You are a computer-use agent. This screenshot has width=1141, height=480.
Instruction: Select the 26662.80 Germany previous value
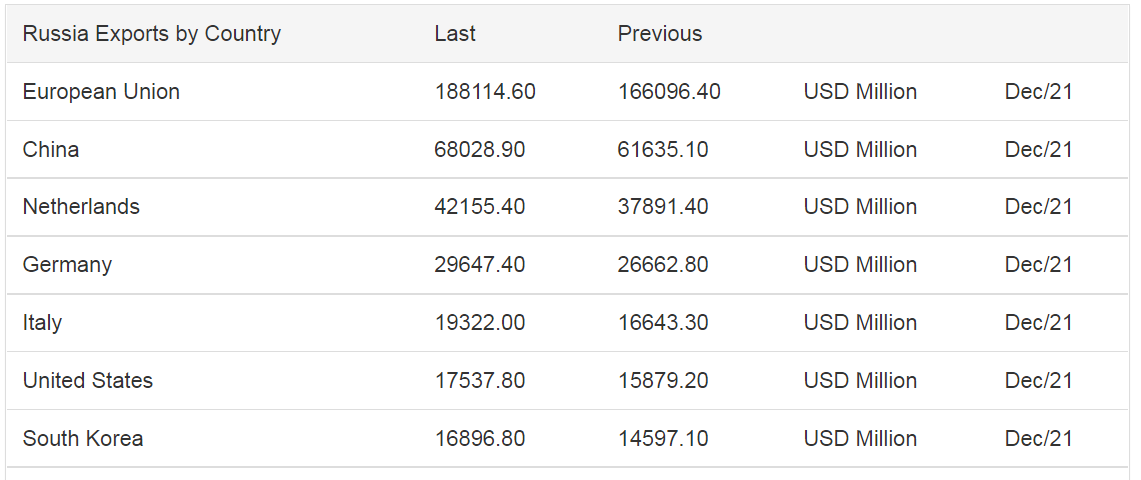coord(663,265)
